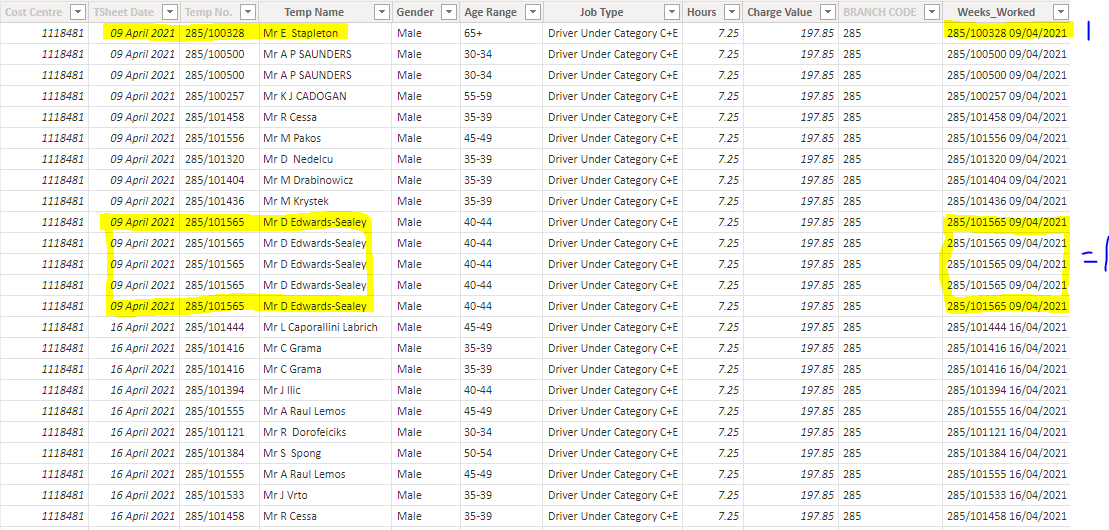
Task: Select the Age Range column header
Action: tap(491, 12)
